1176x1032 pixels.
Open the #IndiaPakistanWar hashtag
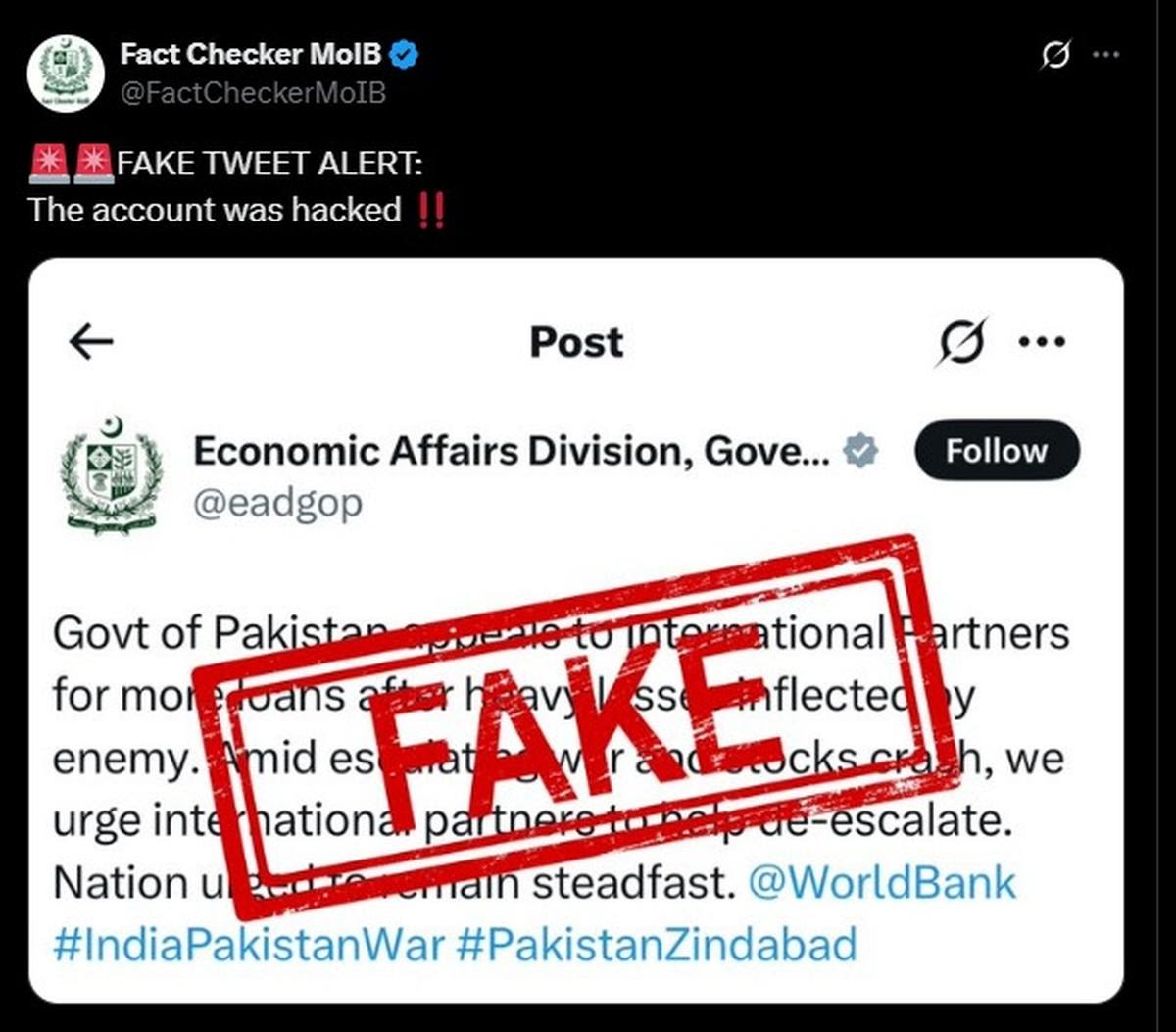(249, 945)
